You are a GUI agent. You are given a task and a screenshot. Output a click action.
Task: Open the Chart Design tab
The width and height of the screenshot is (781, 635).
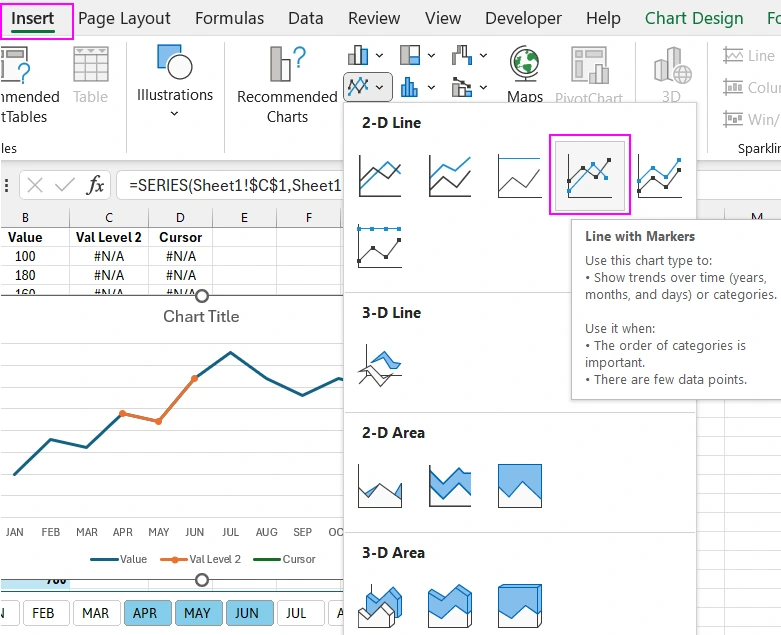[694, 18]
